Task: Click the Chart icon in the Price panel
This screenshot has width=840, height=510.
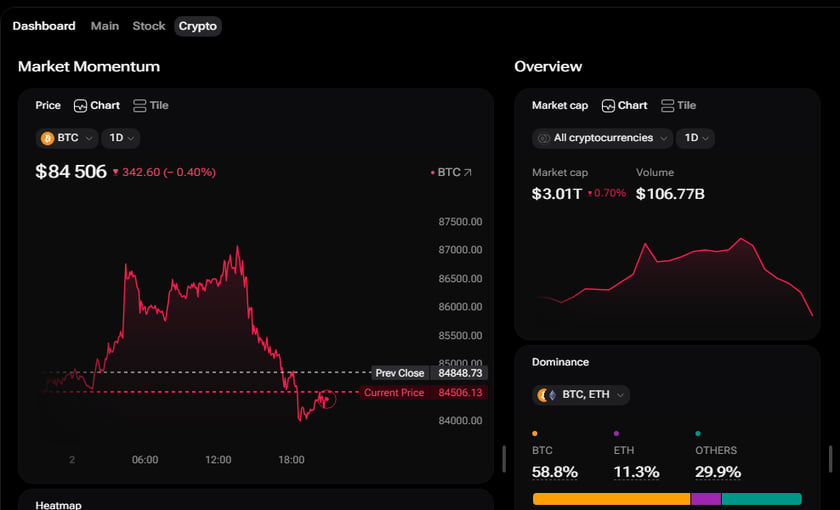Action: point(80,106)
